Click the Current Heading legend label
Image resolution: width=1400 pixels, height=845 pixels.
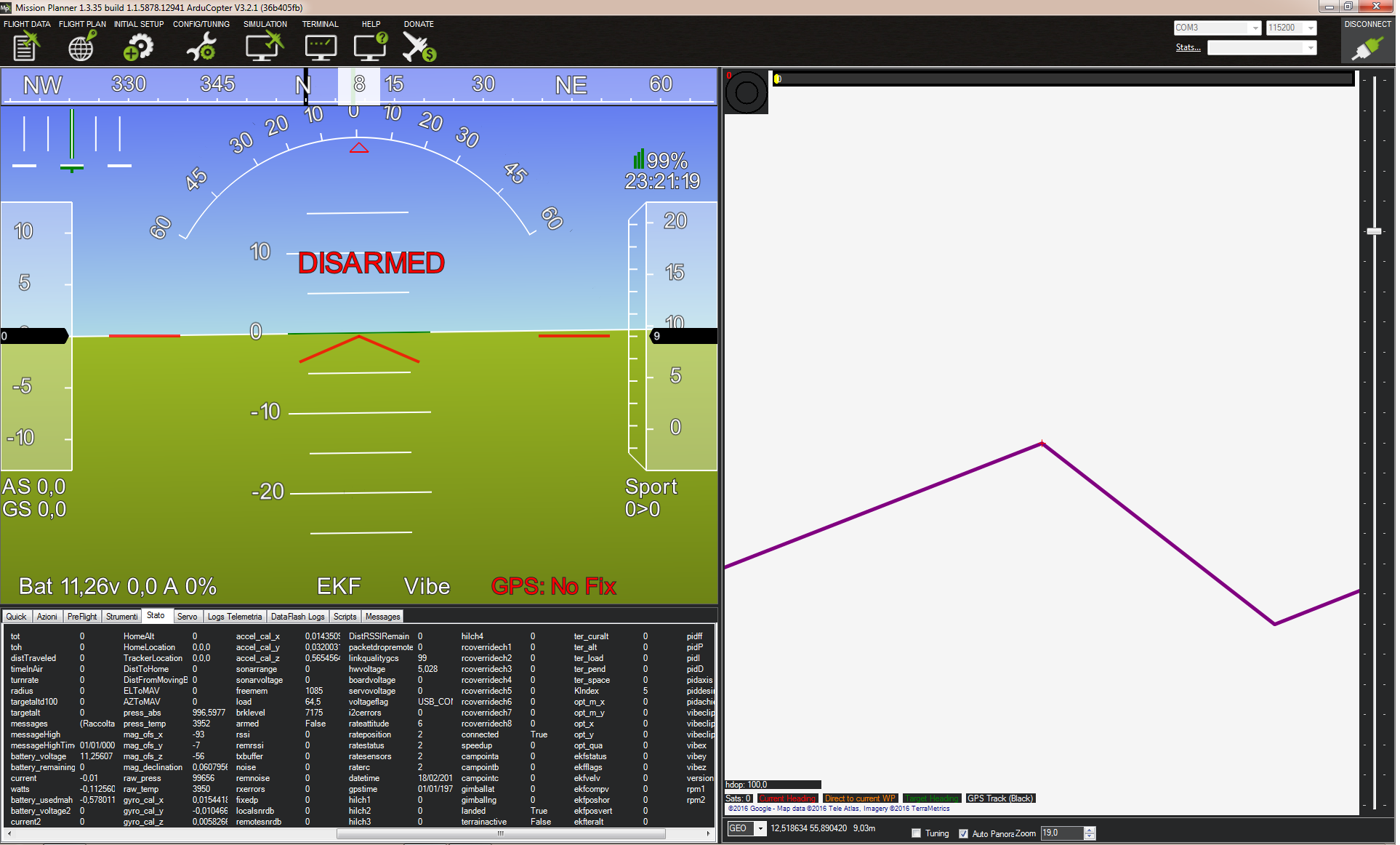[x=788, y=798]
